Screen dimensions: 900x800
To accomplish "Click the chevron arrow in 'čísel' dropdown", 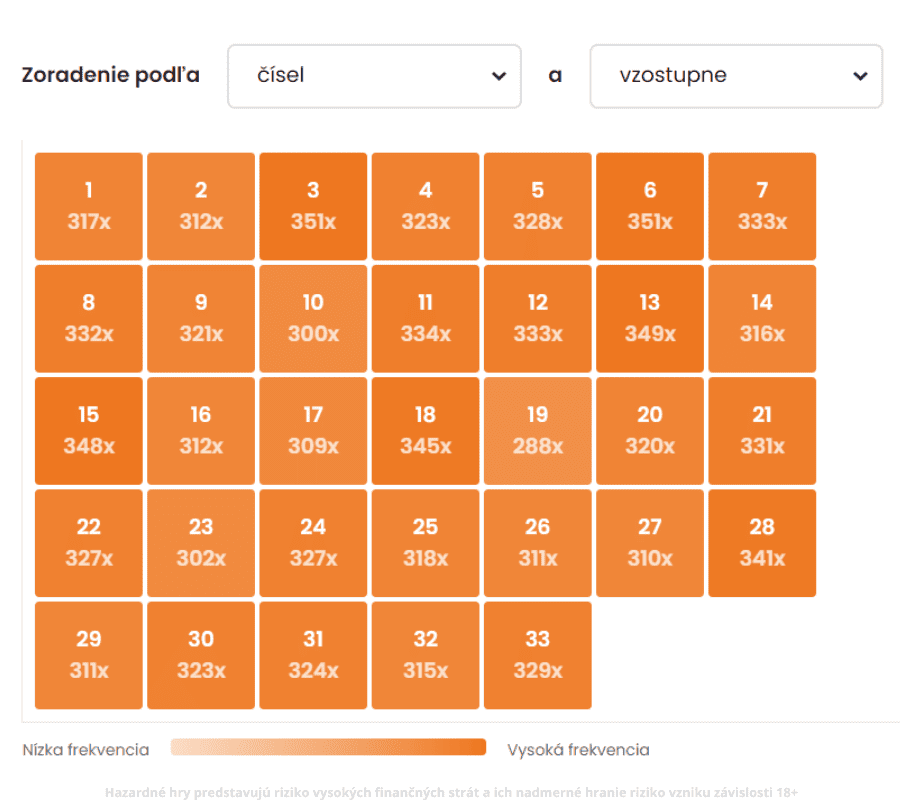I will (499, 77).
